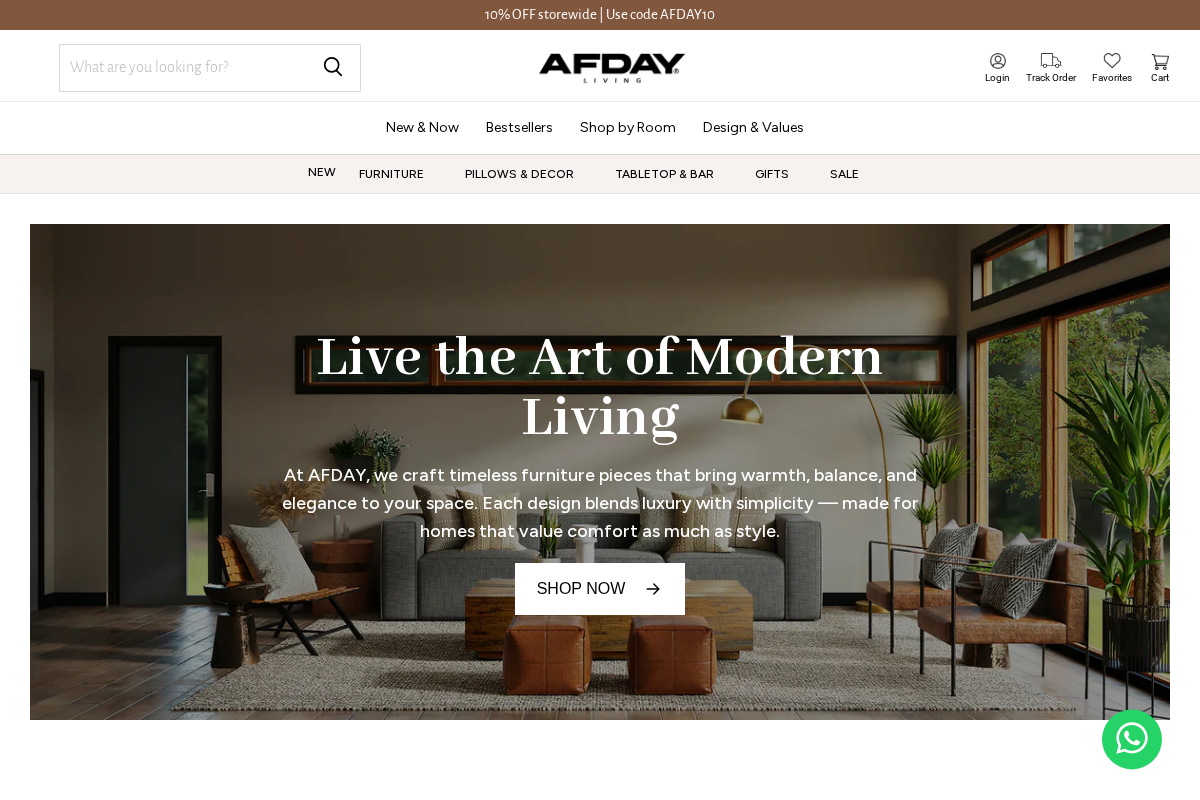Screen dimensions: 1200x800
Task: Open Bestsellers menu item
Action: [x=519, y=127]
